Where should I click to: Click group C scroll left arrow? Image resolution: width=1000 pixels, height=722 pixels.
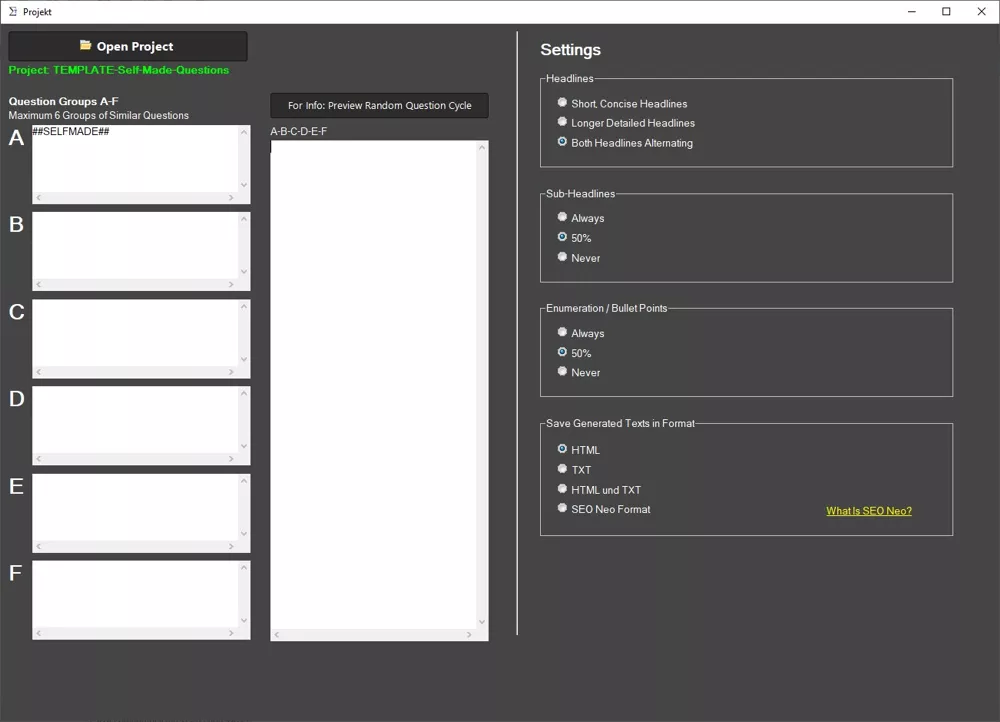pyautogui.click(x=39, y=372)
